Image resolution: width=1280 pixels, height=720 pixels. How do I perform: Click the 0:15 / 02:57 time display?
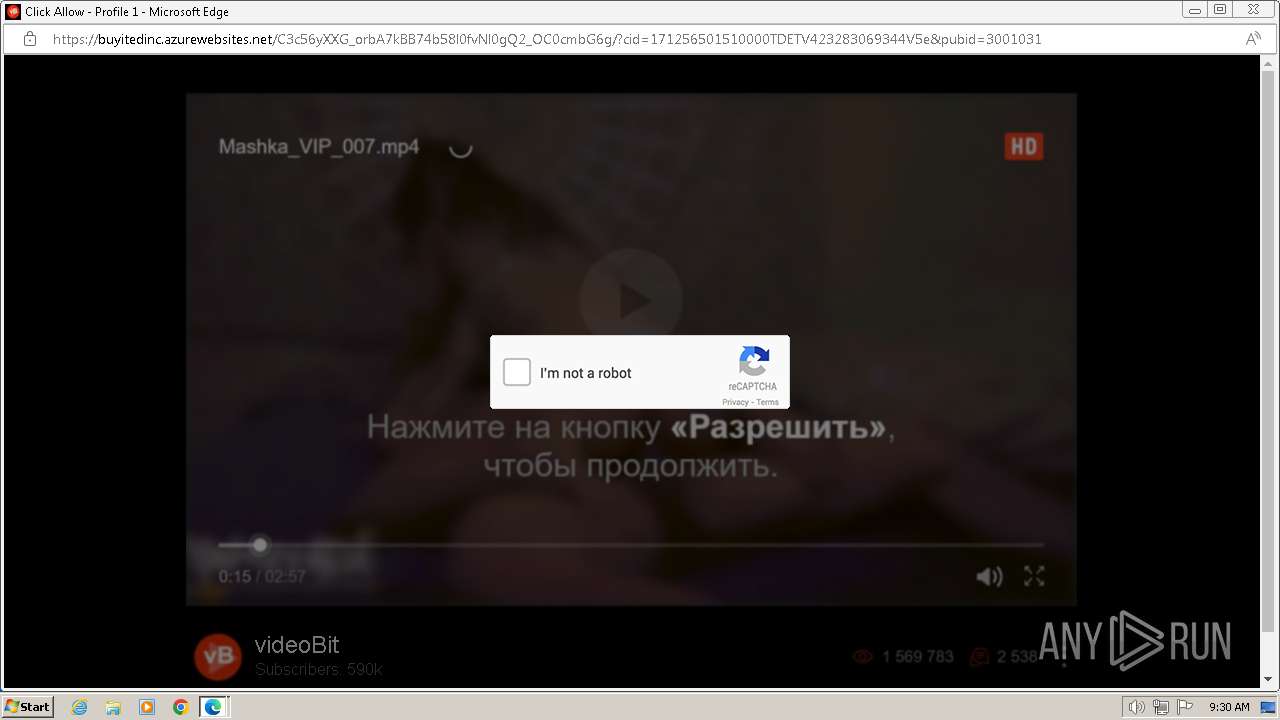(262, 576)
